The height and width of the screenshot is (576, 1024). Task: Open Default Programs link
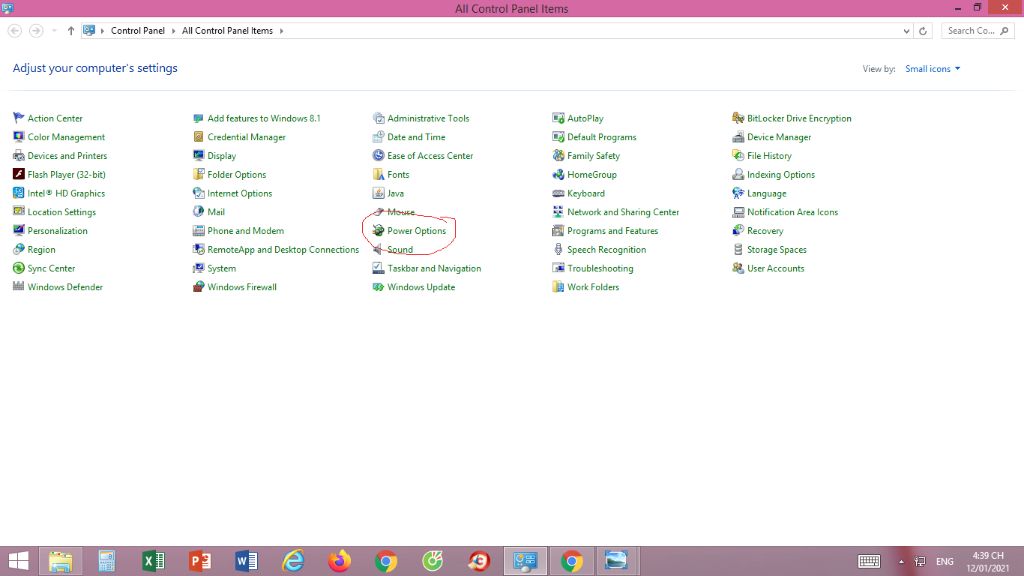pos(601,137)
